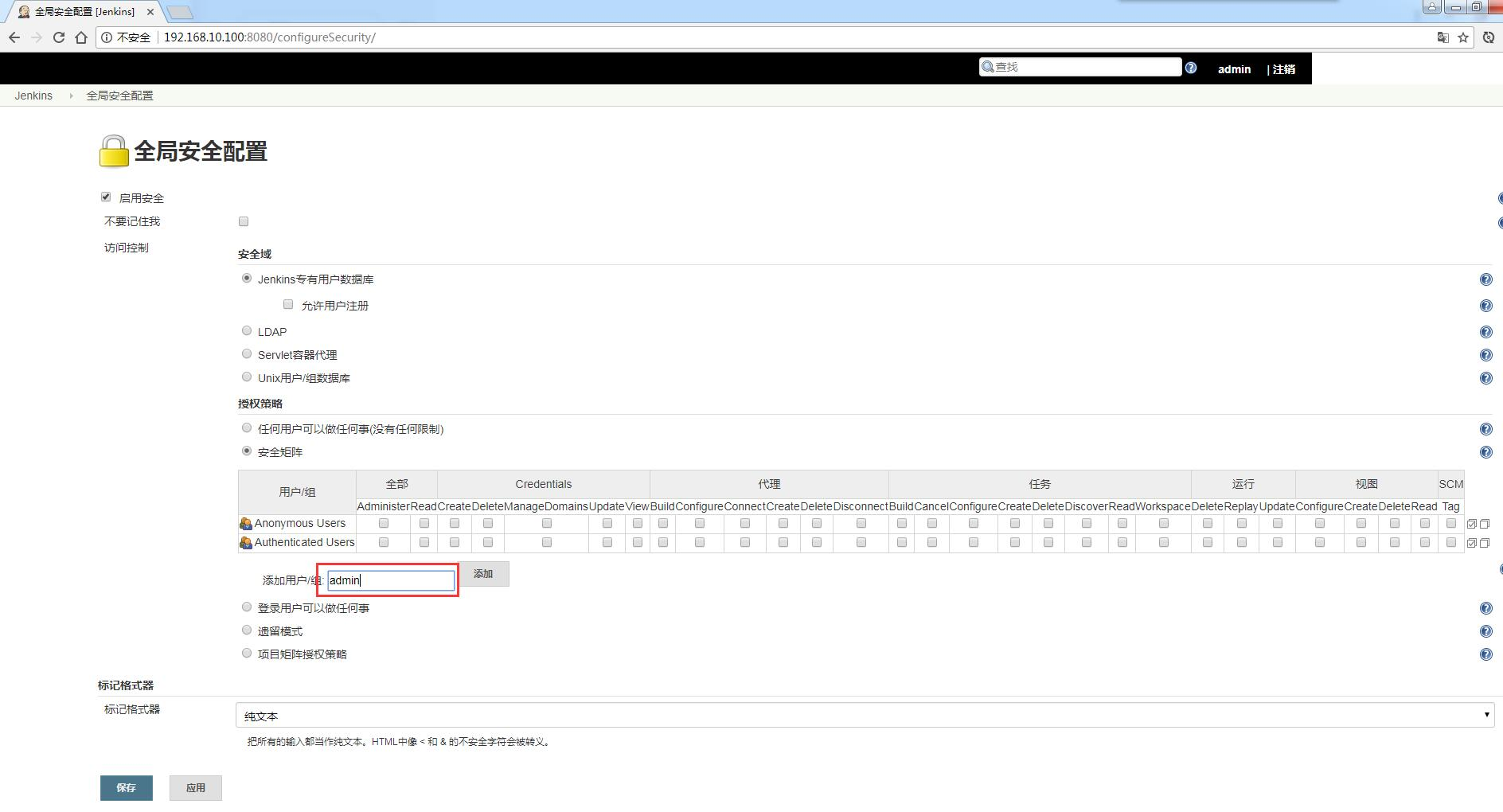Go to browser home icon
The width and height of the screenshot is (1503, 812).
[81, 37]
